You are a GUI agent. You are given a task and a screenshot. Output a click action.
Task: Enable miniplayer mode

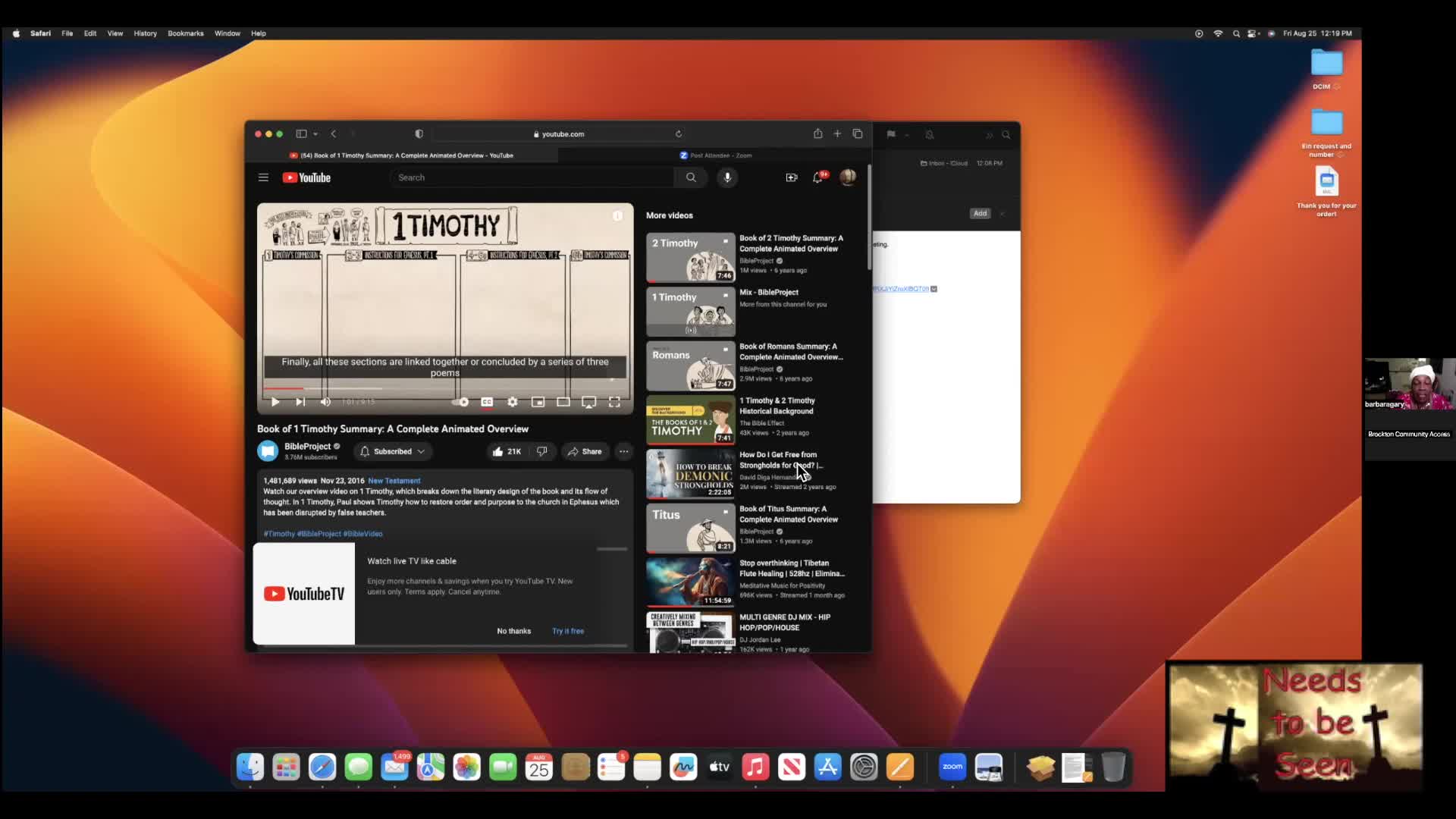click(538, 402)
